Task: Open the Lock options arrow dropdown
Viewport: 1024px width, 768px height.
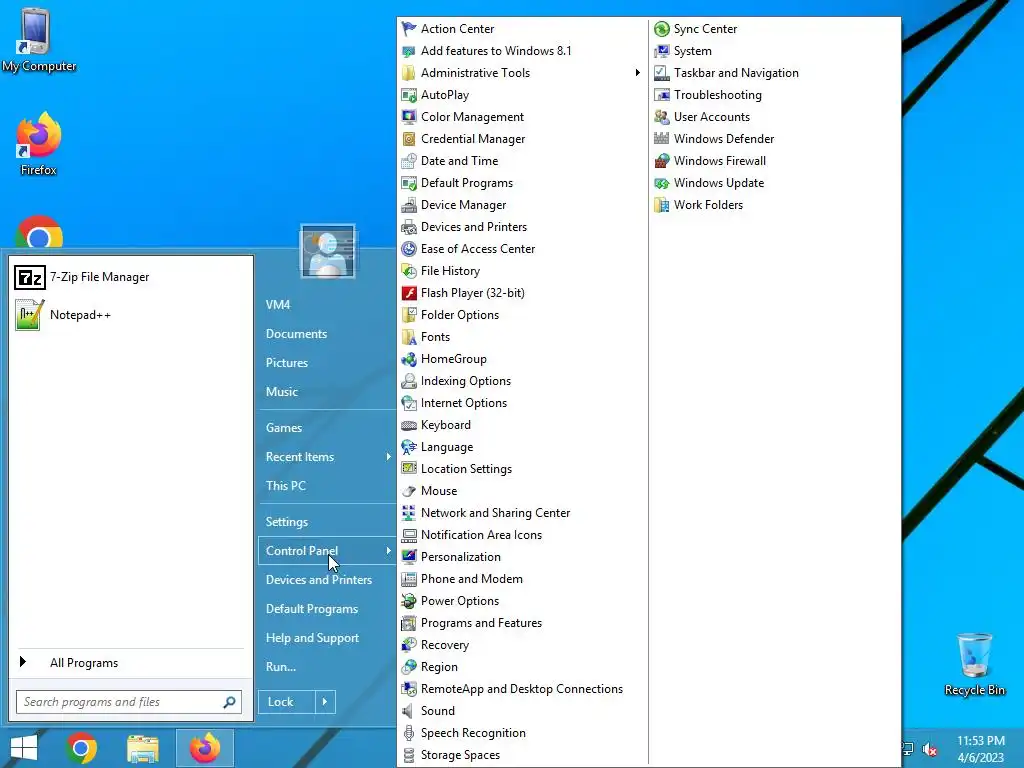Action: coord(325,702)
